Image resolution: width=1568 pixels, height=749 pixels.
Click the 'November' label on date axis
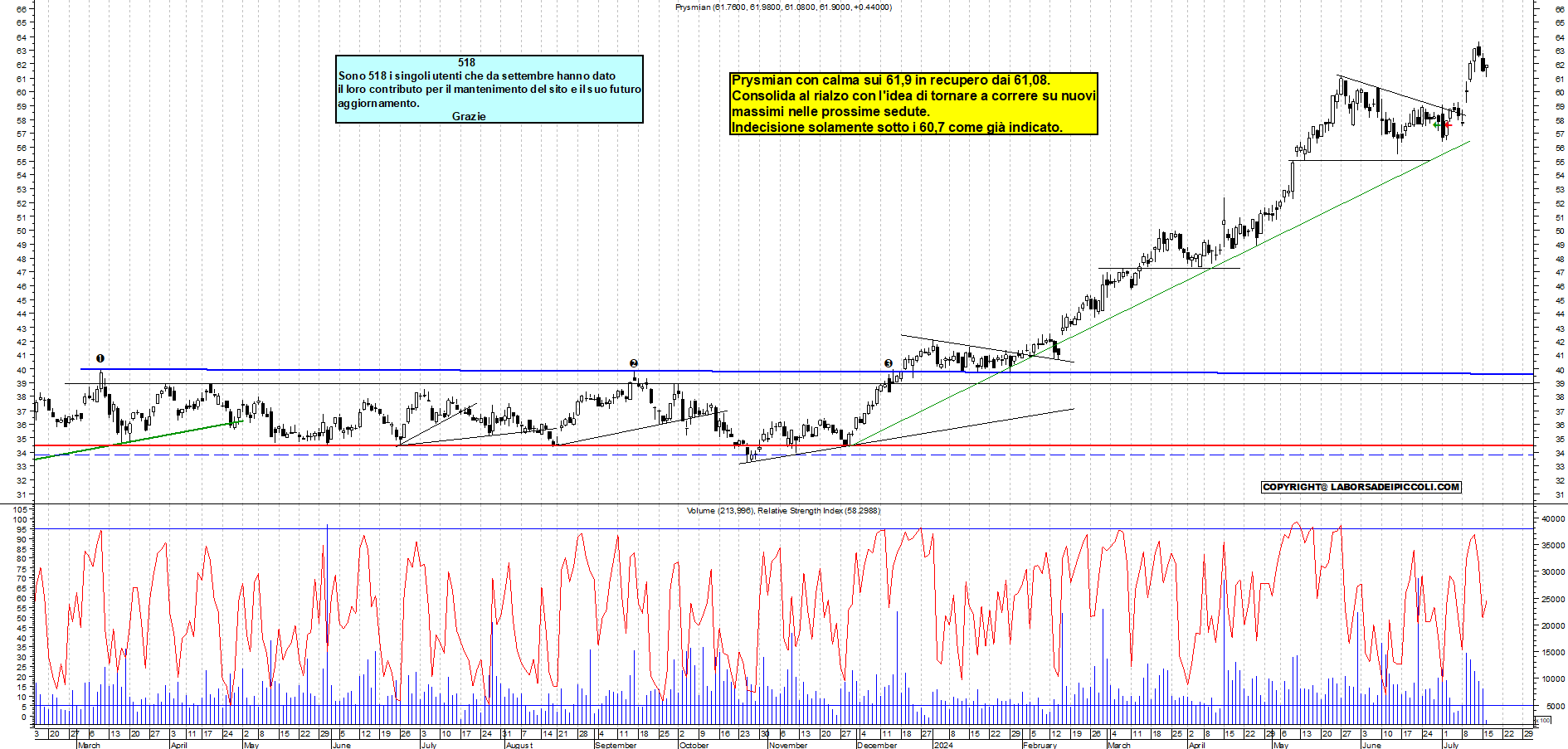[788, 745]
